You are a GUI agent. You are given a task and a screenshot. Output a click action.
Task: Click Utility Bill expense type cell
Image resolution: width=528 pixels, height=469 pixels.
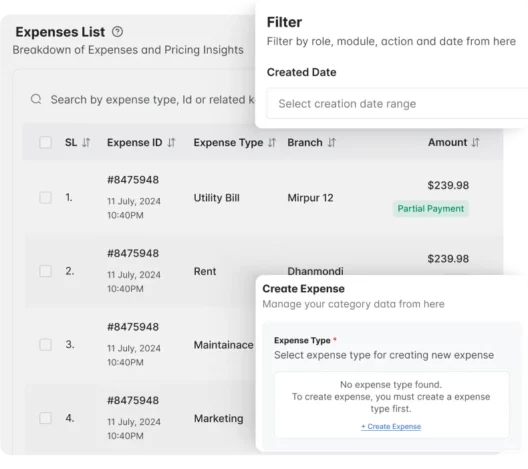pyautogui.click(x=217, y=198)
